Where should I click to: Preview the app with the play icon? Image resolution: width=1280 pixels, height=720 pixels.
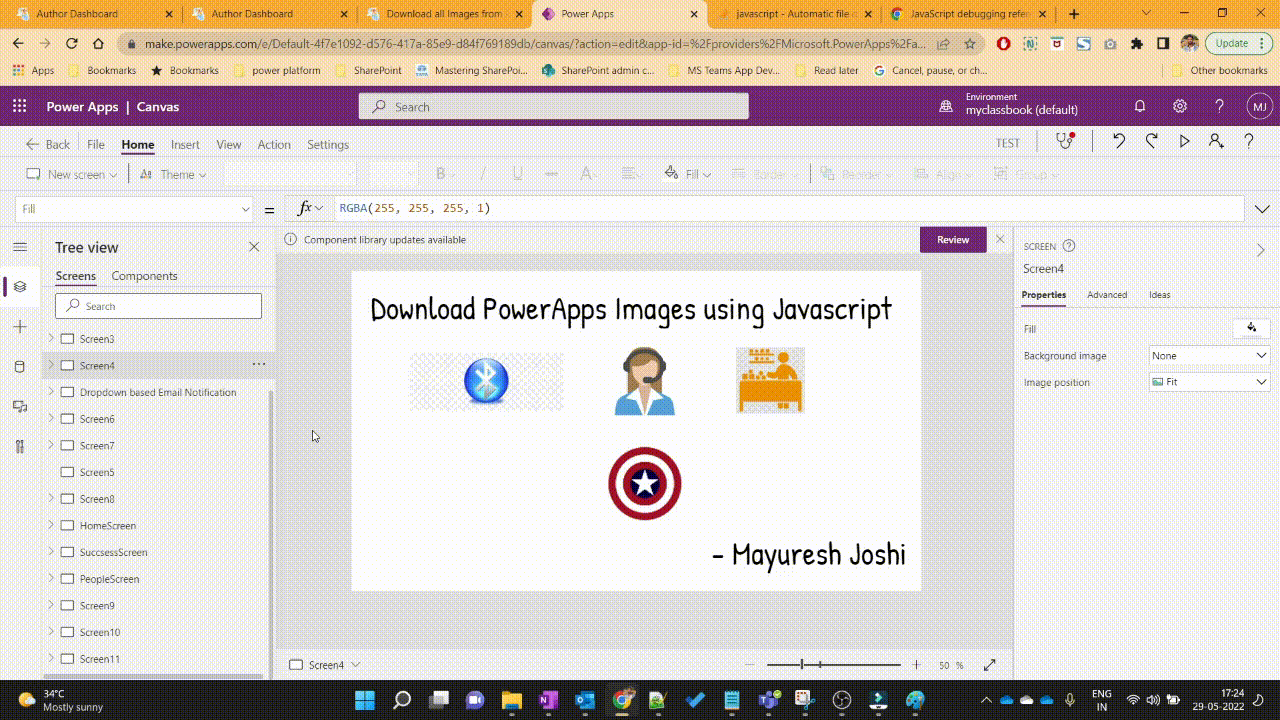pos(1184,142)
